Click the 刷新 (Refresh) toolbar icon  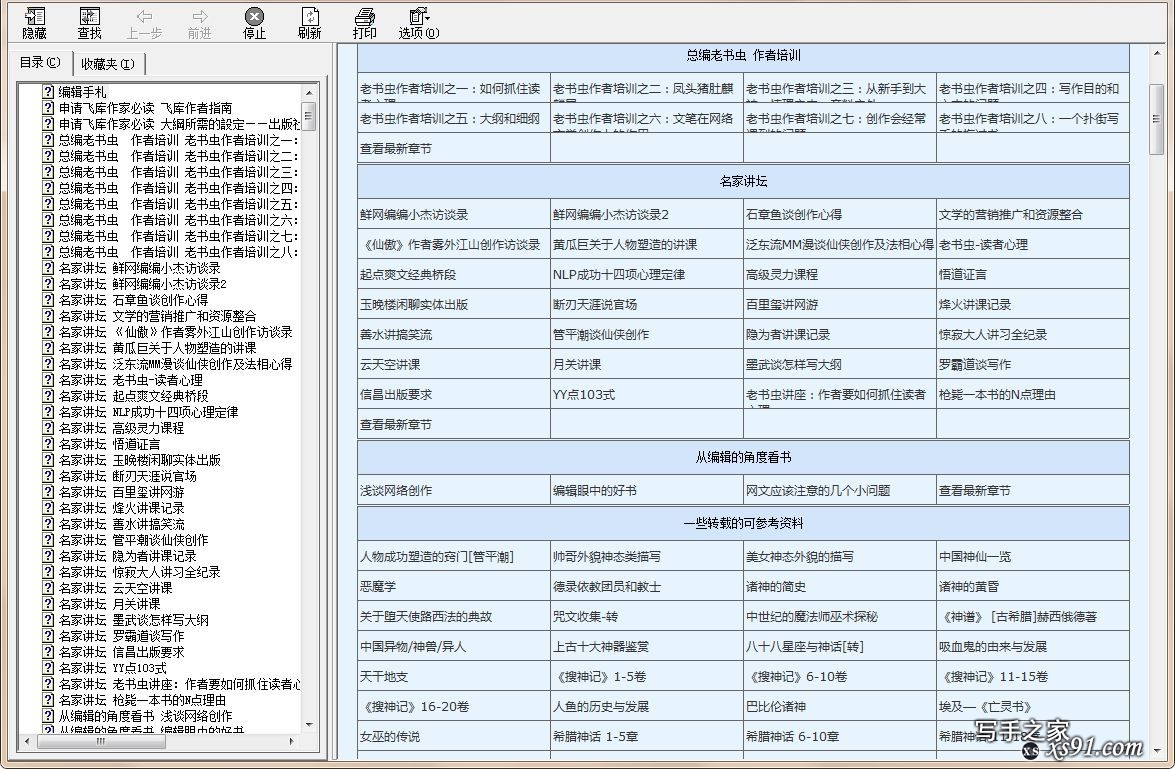click(x=309, y=16)
